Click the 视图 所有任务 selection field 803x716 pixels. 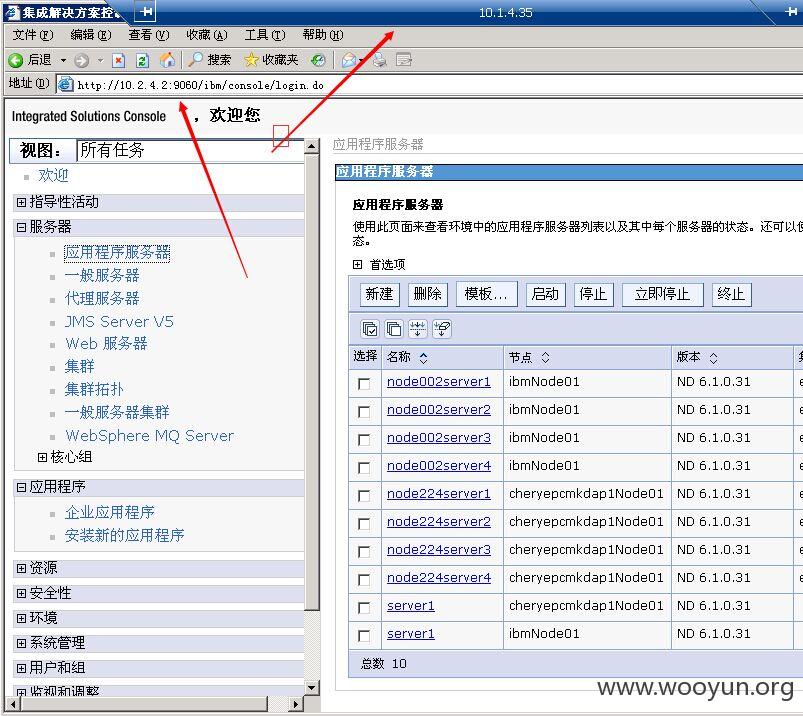click(x=189, y=151)
